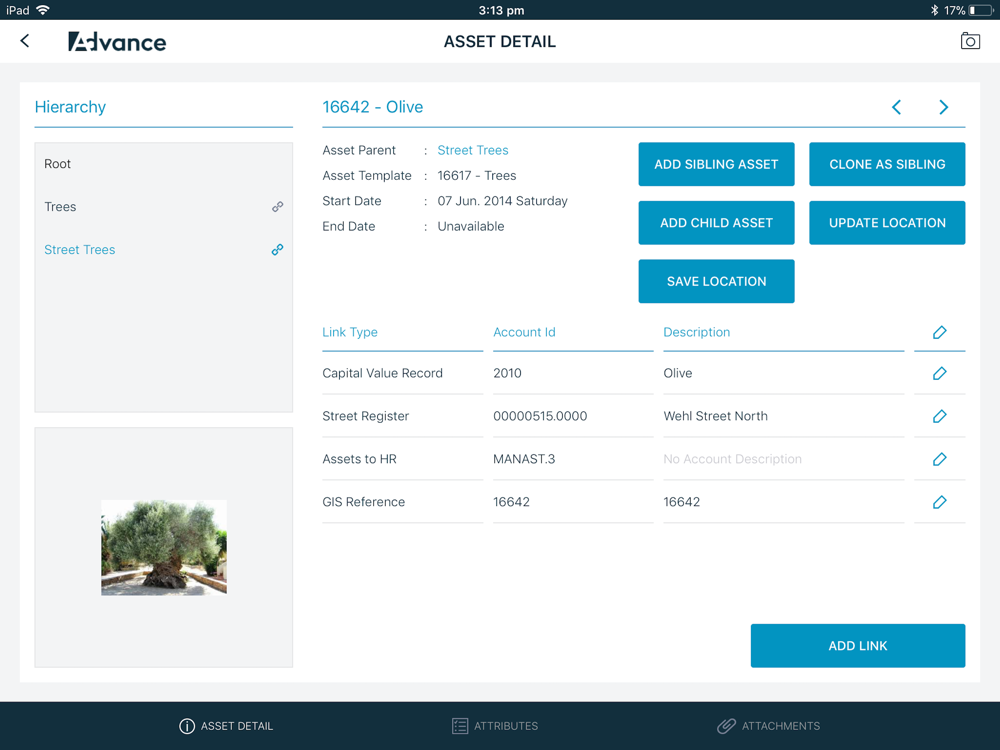Edit the GIS Reference link
Screen dimensions: 1000x750
coord(939,502)
